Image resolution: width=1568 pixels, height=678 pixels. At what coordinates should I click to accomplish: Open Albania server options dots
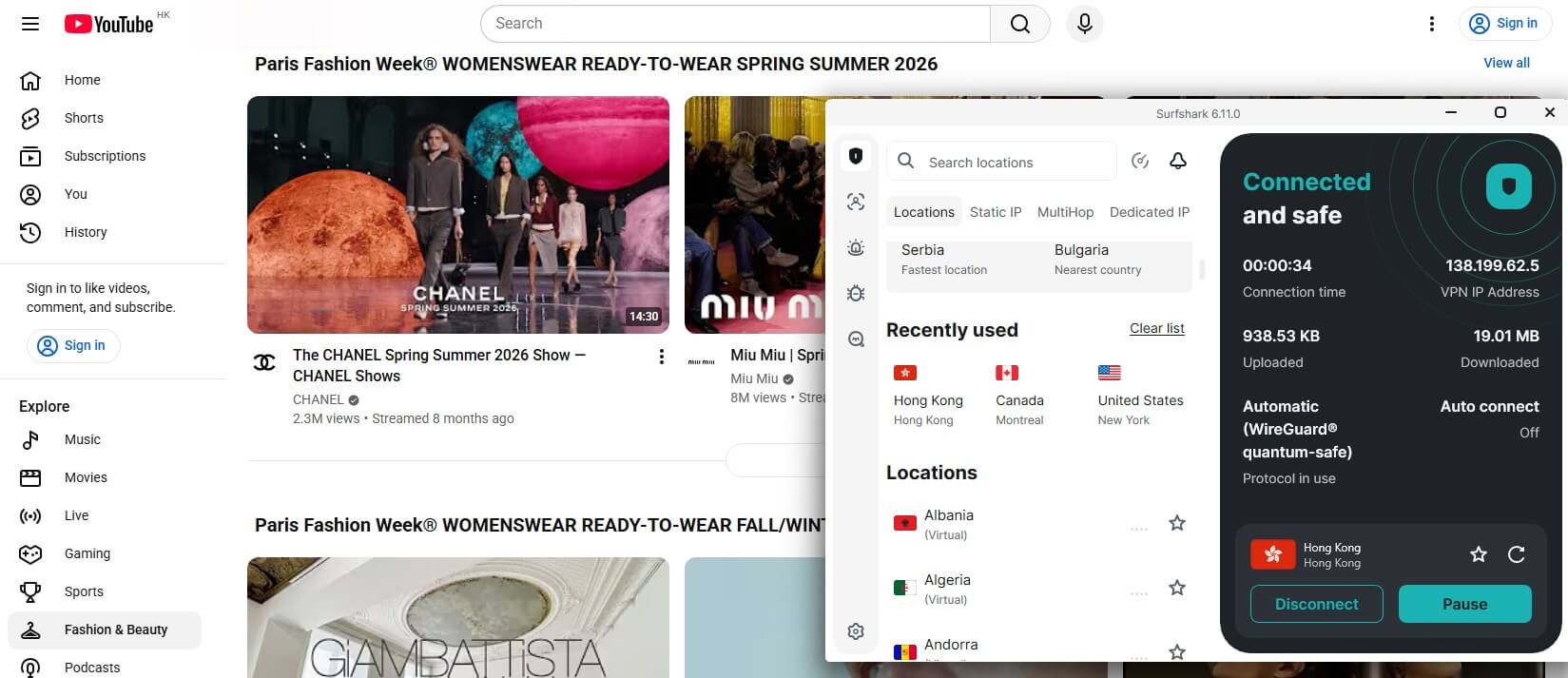[x=1138, y=529]
